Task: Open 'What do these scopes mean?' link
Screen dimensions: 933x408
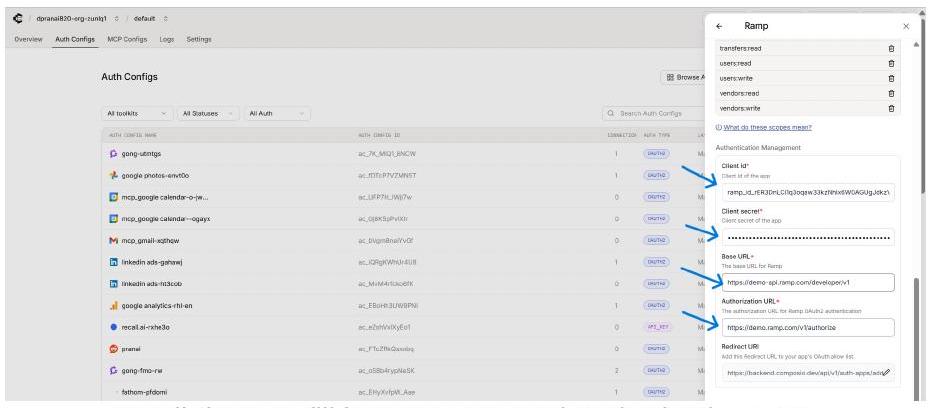Action: pos(768,127)
